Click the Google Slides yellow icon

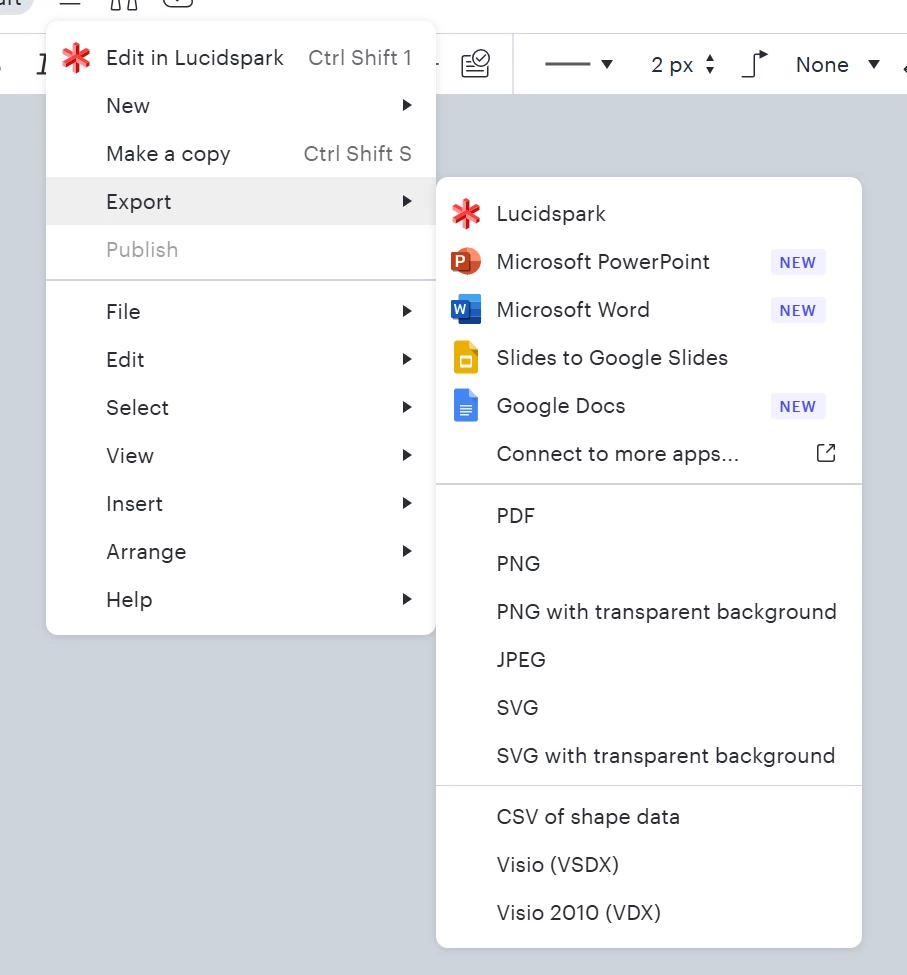466,357
